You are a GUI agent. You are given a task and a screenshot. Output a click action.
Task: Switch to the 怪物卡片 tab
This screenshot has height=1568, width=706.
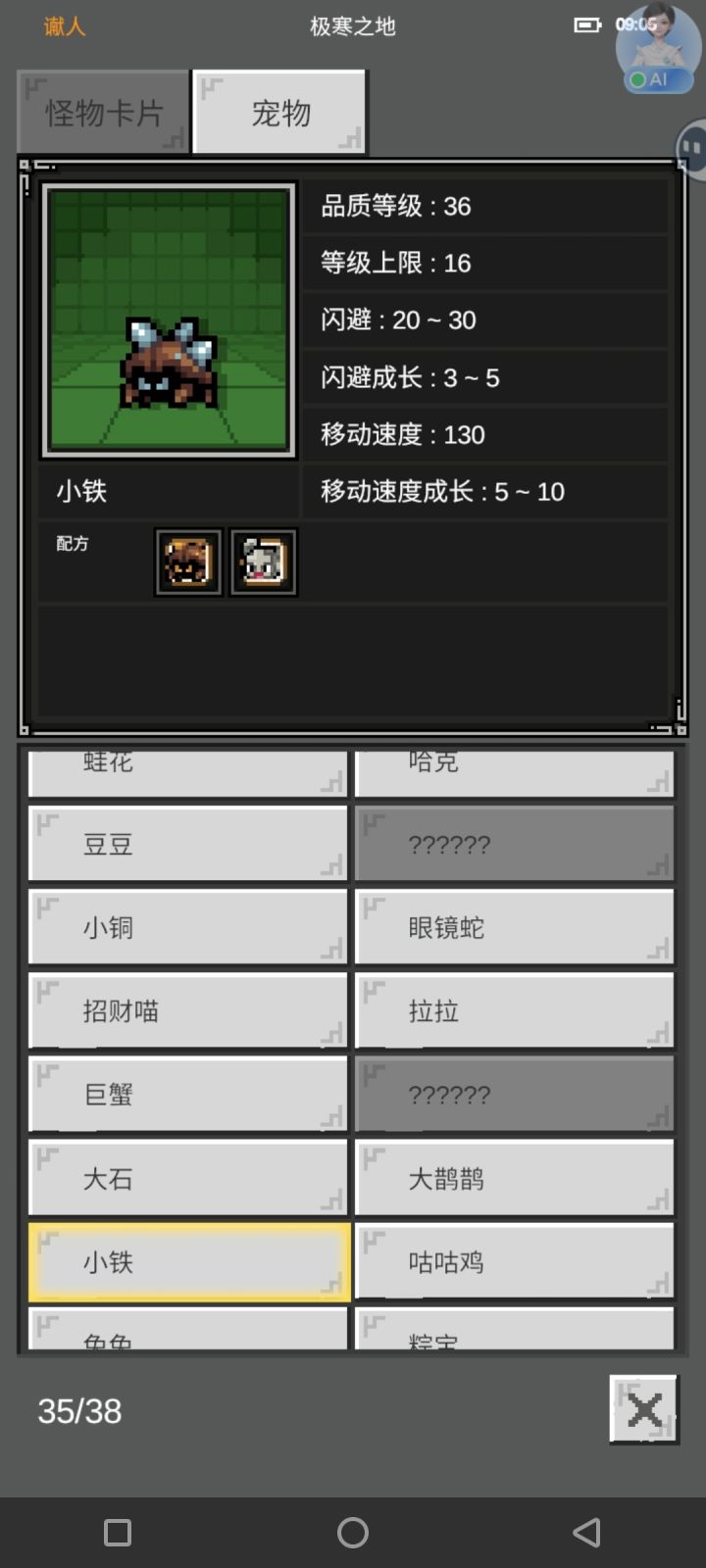(103, 113)
